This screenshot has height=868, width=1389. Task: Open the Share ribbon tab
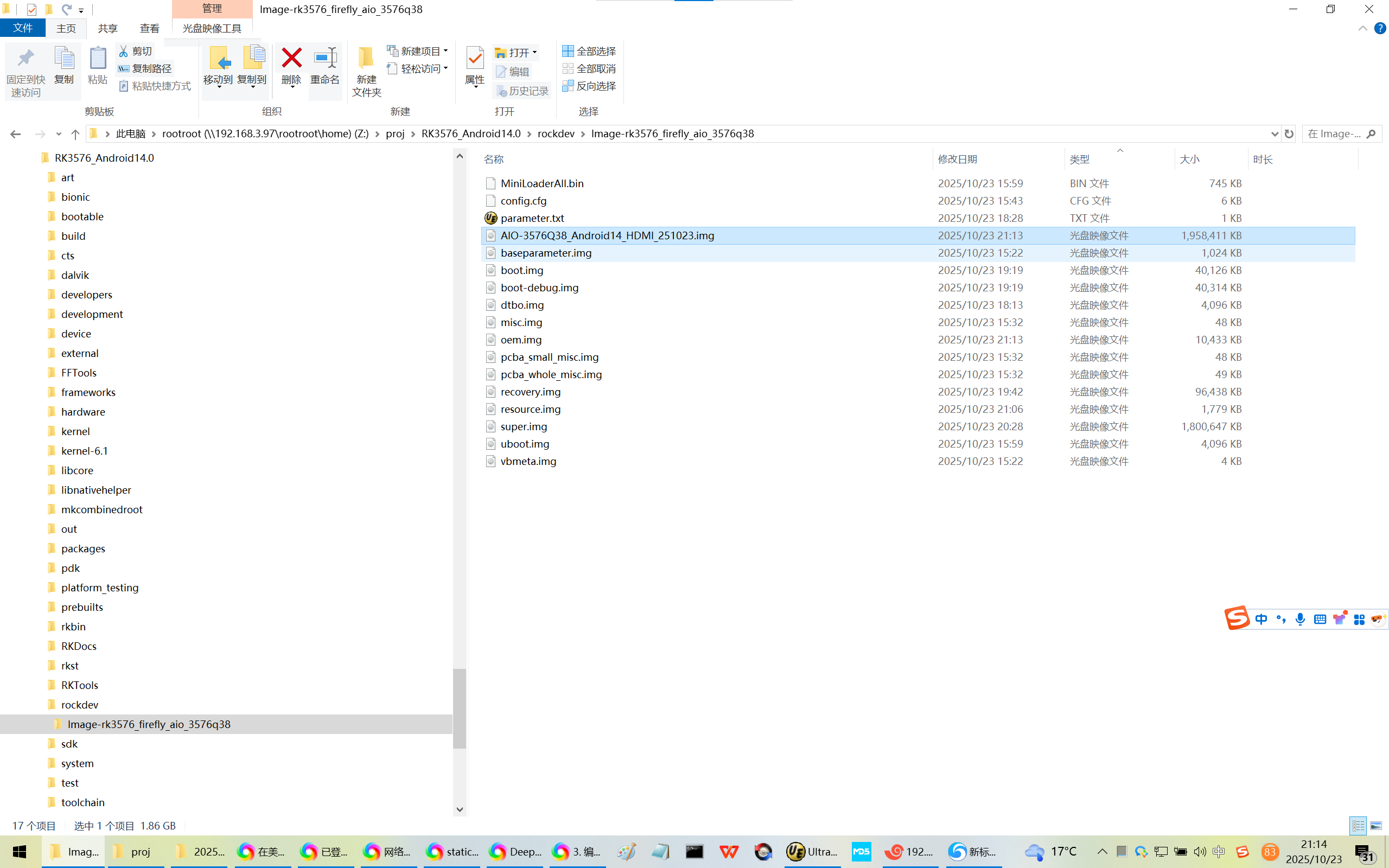(107, 28)
